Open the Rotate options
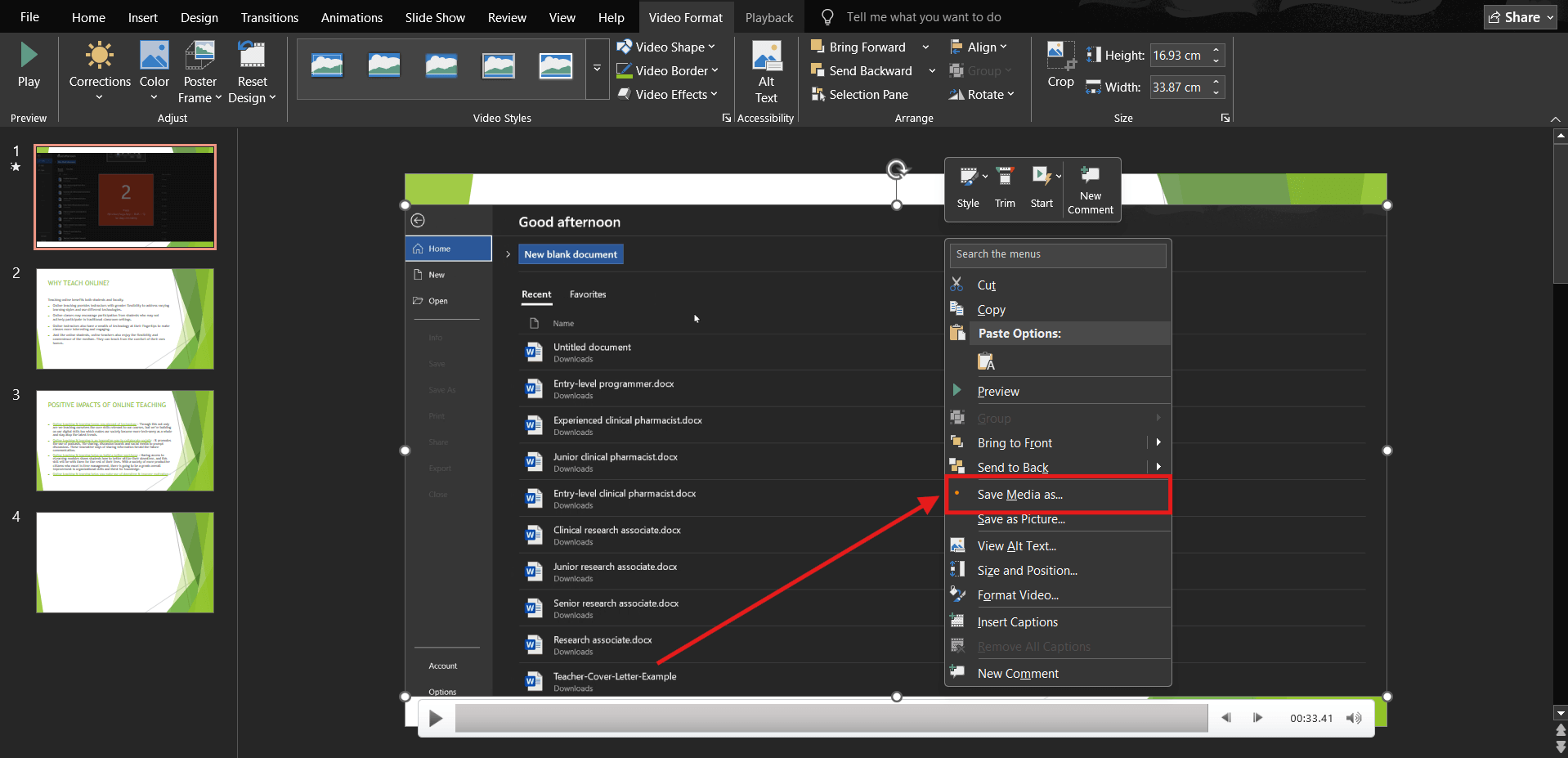 coord(981,94)
